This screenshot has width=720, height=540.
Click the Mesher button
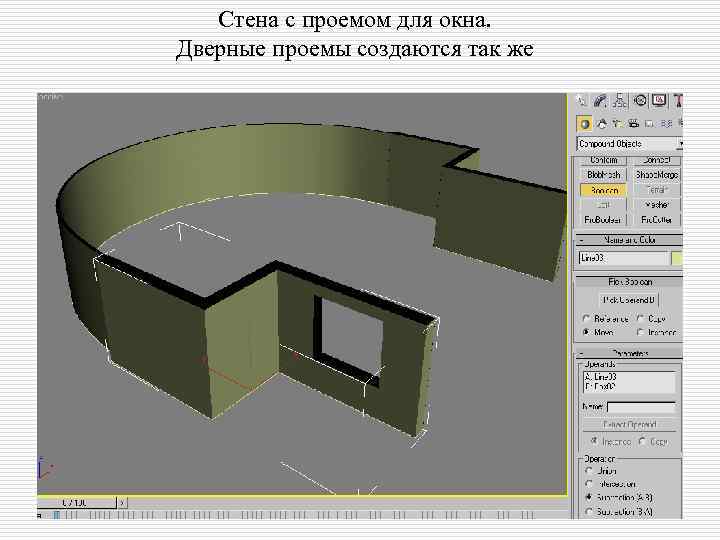pyautogui.click(x=657, y=205)
